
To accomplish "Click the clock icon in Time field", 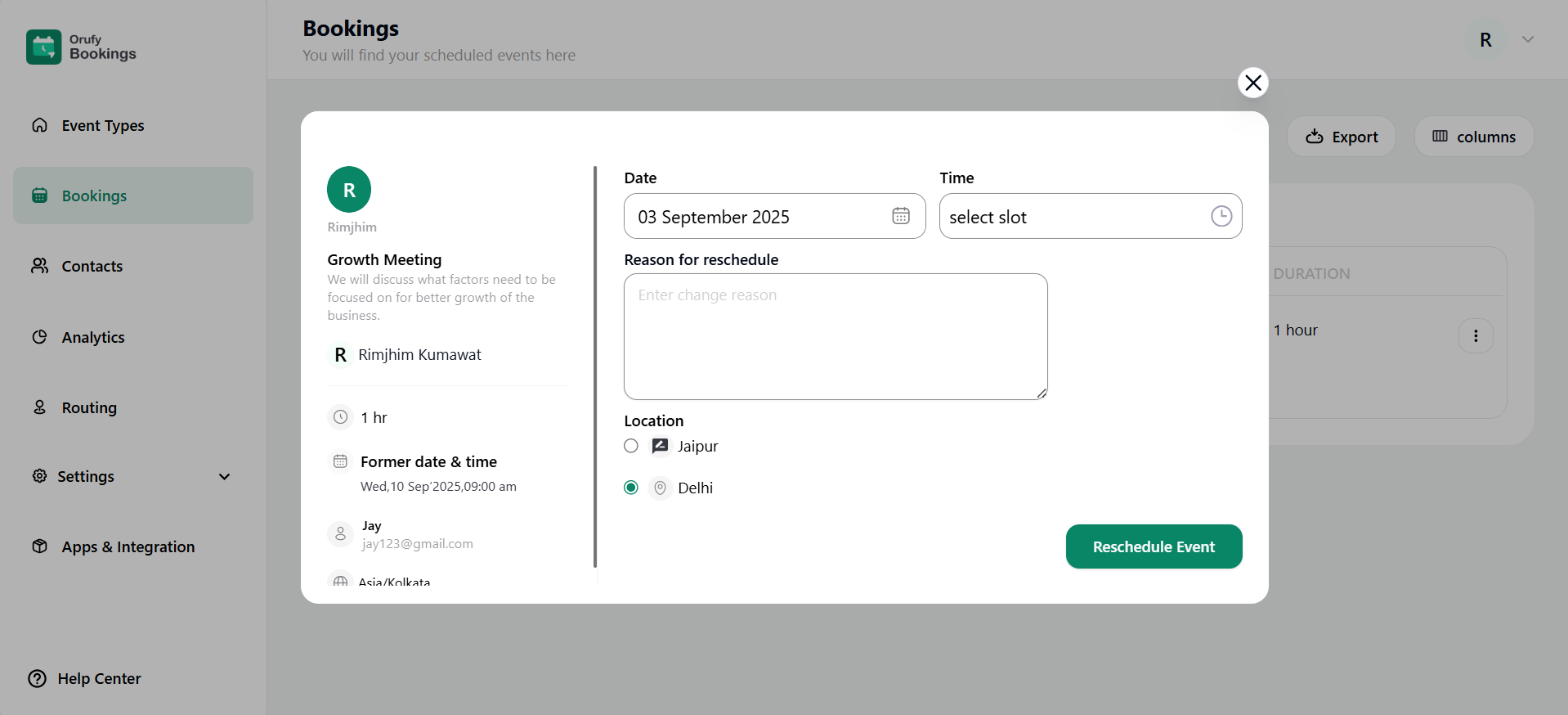I will point(1221,216).
